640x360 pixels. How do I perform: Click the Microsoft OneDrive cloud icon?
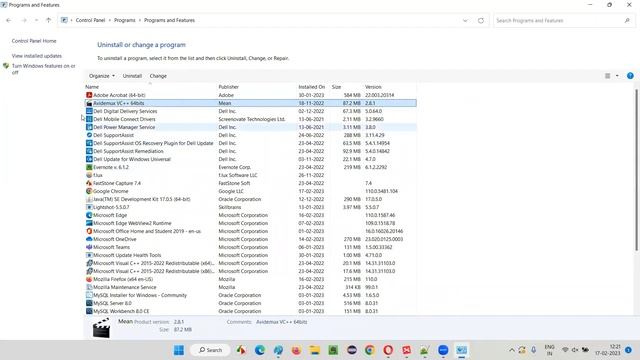point(89,239)
